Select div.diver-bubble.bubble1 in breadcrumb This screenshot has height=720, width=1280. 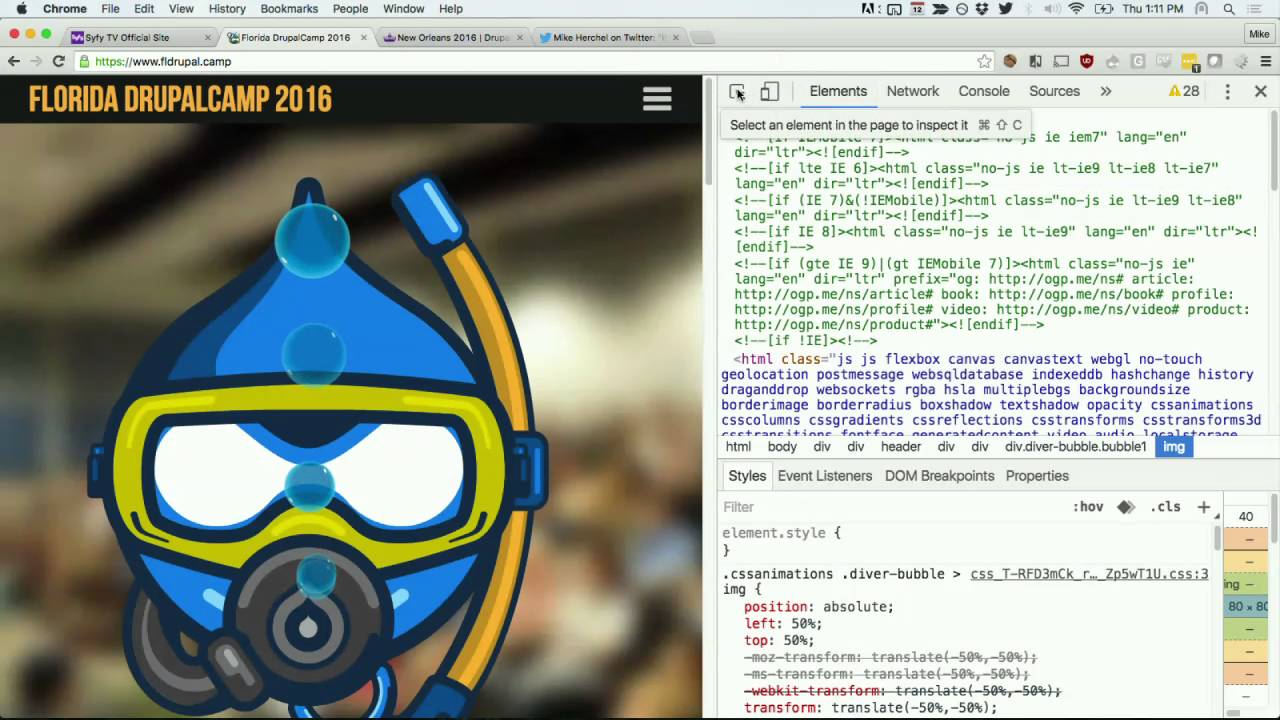(x=1076, y=447)
